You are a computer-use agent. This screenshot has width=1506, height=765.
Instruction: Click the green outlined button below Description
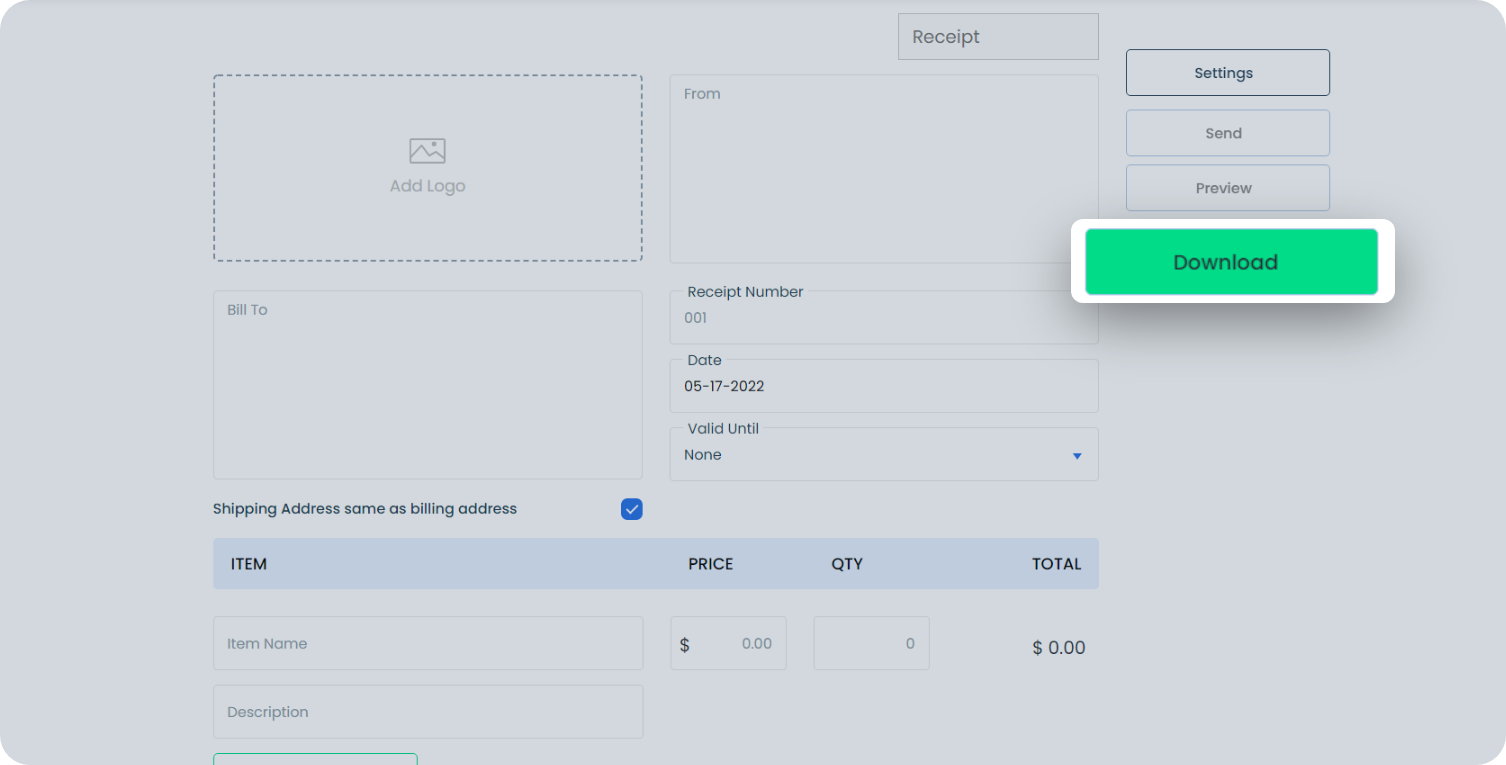[x=315, y=760]
